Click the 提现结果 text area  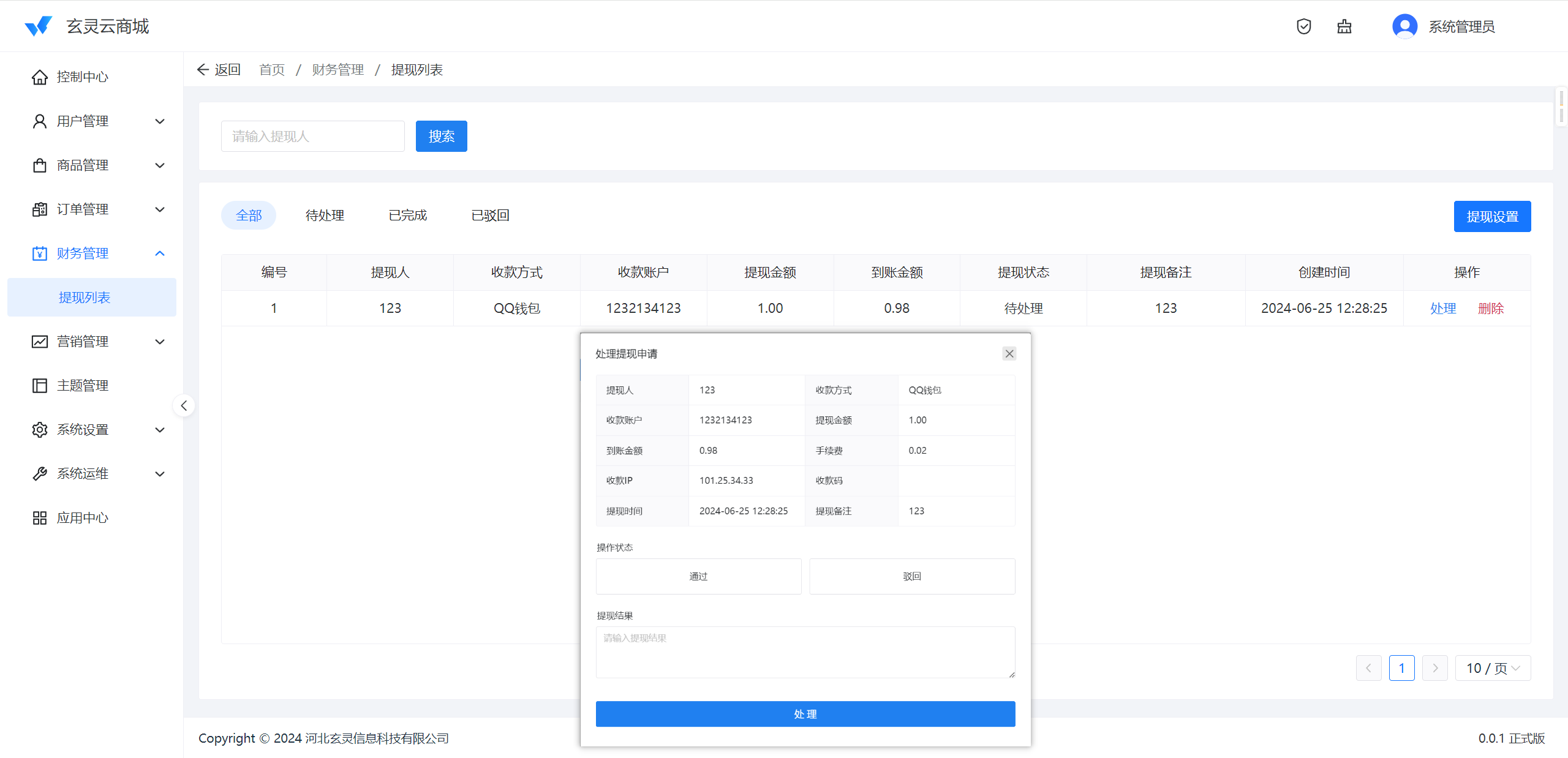tap(805, 652)
